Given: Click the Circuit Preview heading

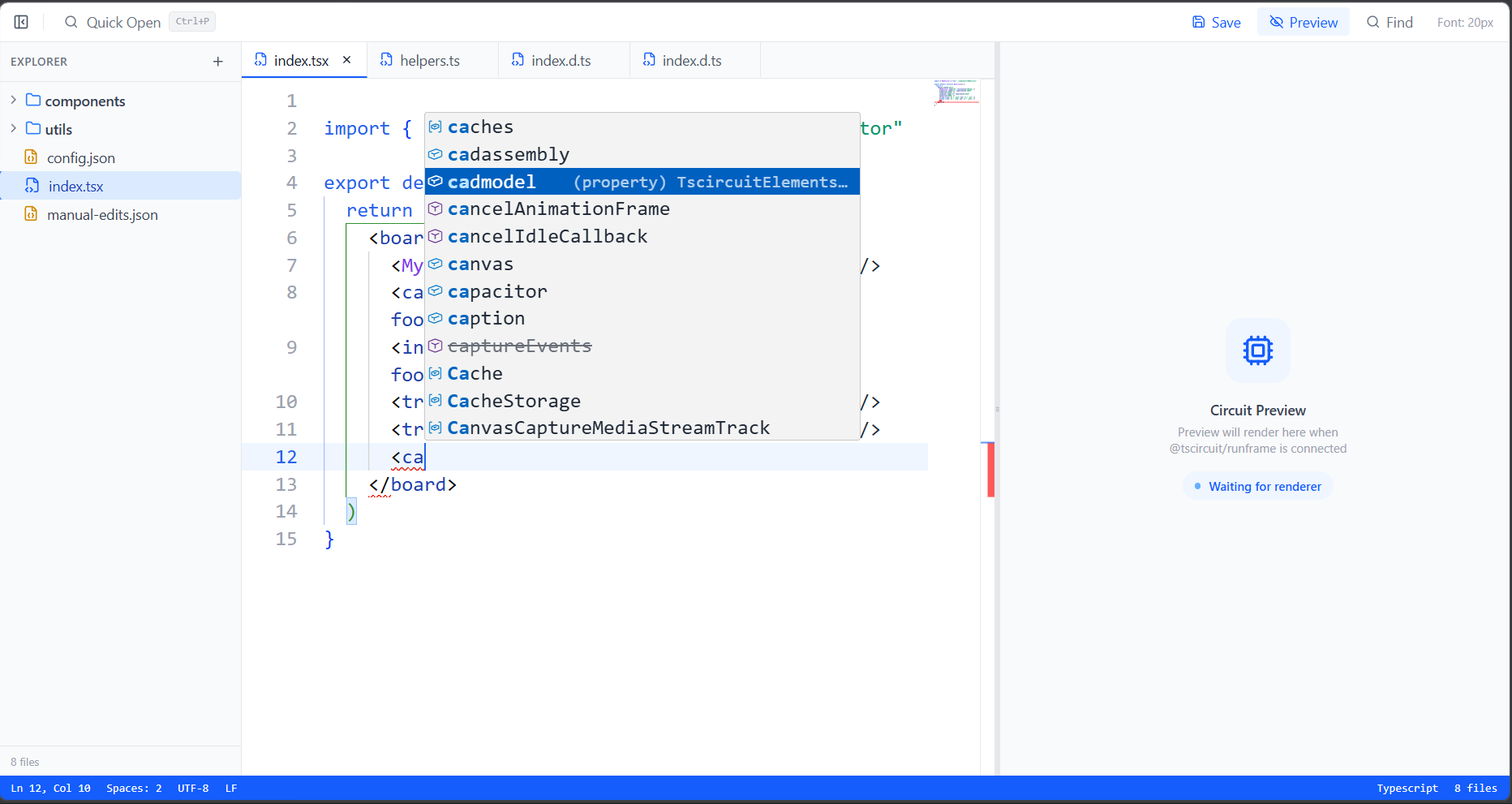Looking at the screenshot, I should point(1258,411).
